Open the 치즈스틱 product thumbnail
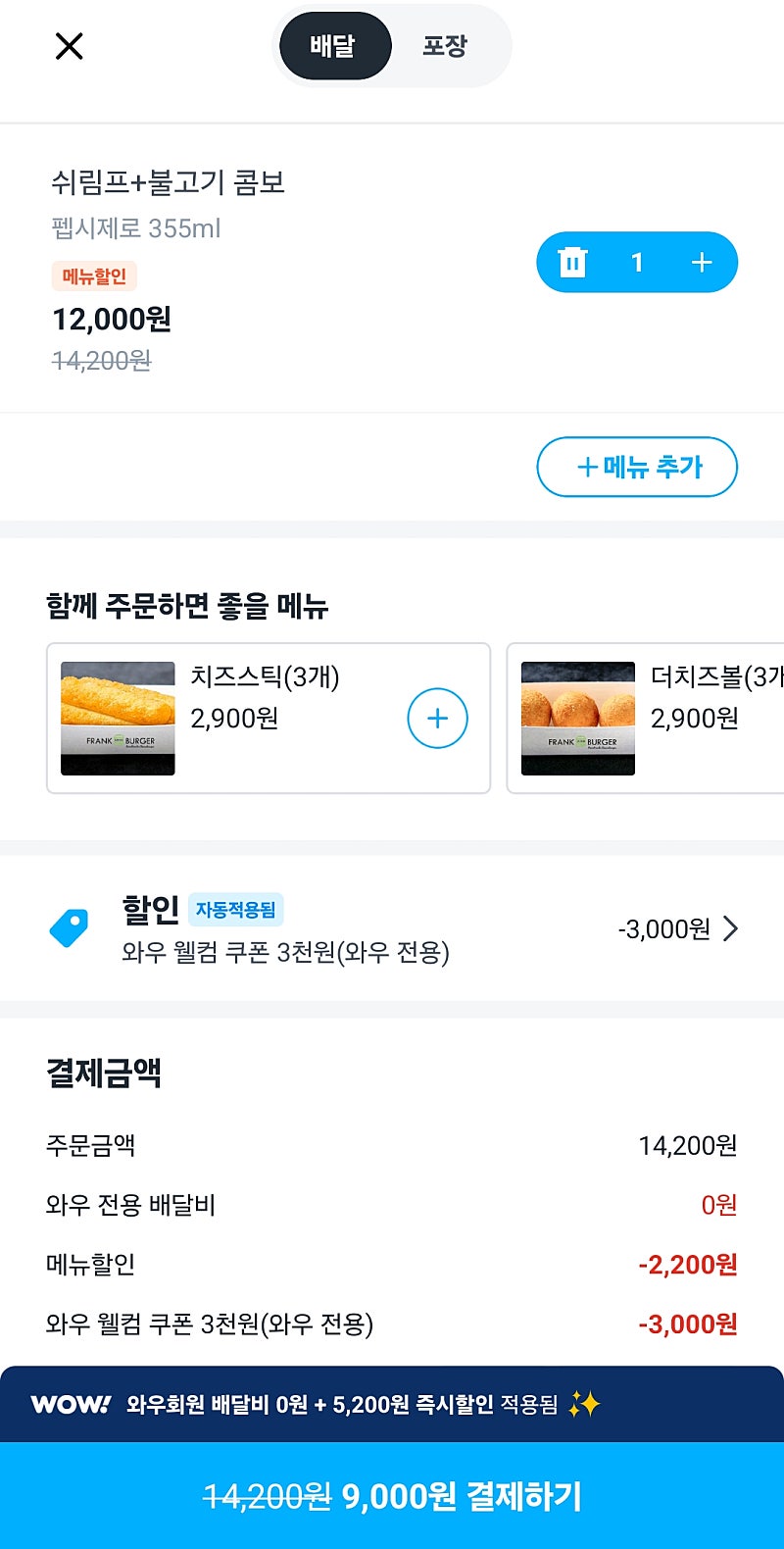This screenshot has width=784, height=1549. tap(118, 719)
